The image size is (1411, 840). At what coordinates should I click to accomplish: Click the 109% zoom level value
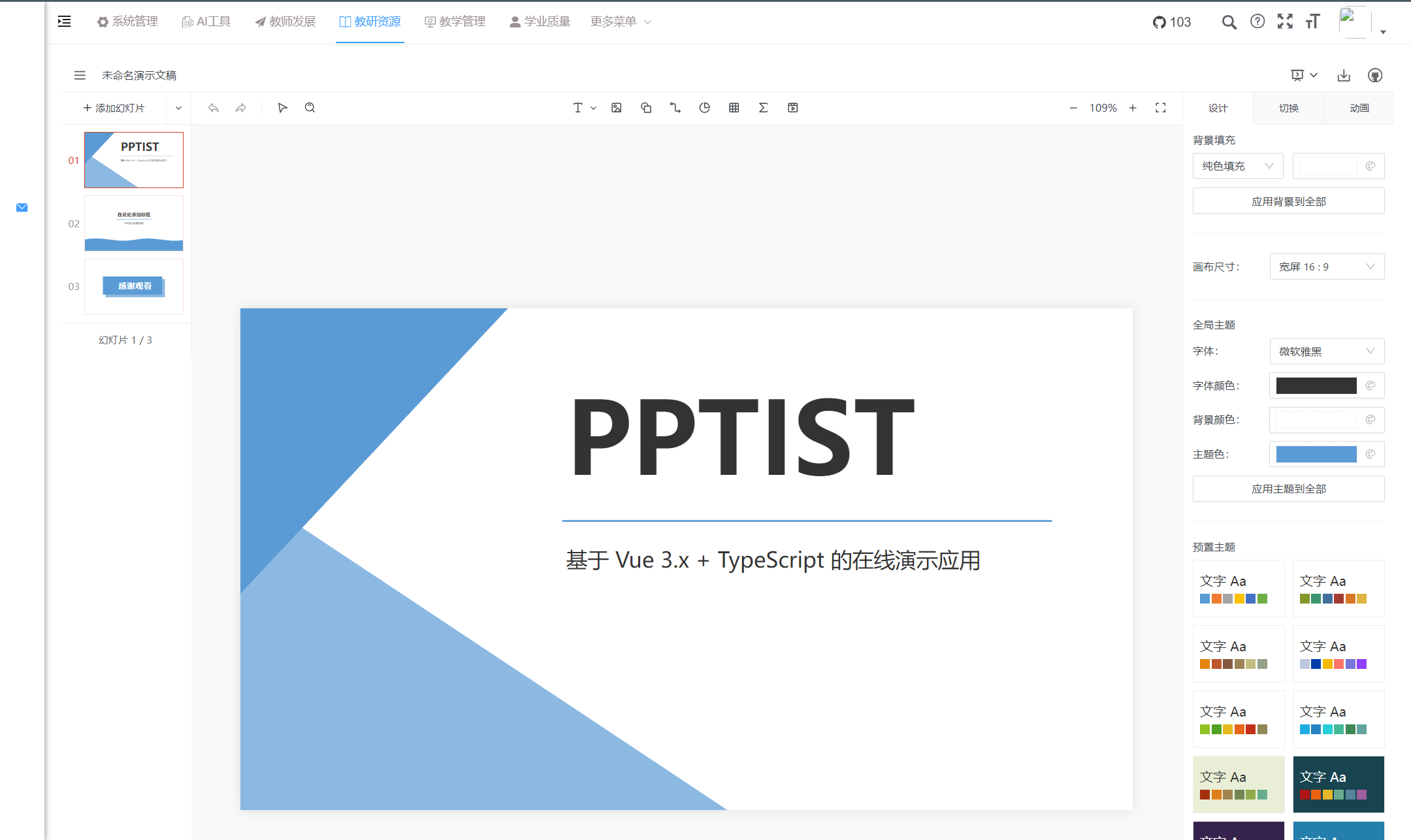(1103, 108)
